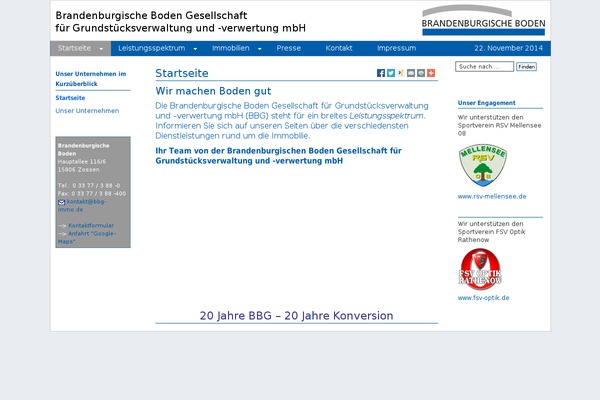
Task: Go to the Presse page
Action: click(x=289, y=48)
